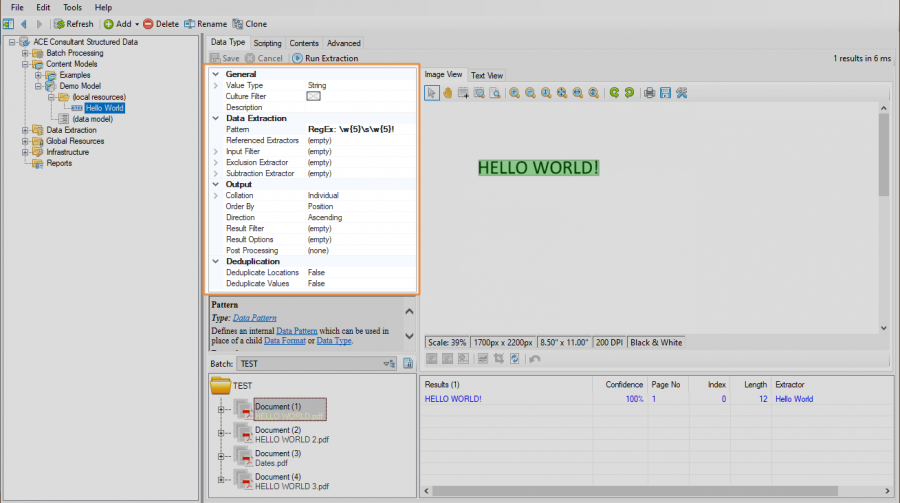Select the Deduplicate Values False value
The image size is (900, 503).
[316, 283]
